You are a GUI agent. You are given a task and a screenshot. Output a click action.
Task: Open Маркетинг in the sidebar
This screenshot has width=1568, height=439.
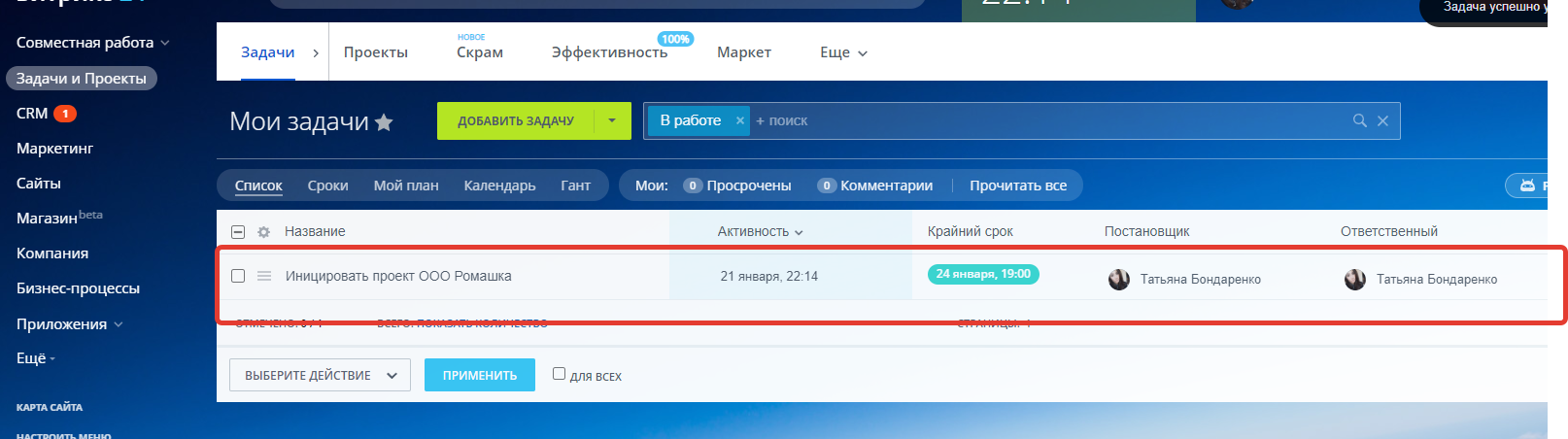pyautogui.click(x=55, y=149)
